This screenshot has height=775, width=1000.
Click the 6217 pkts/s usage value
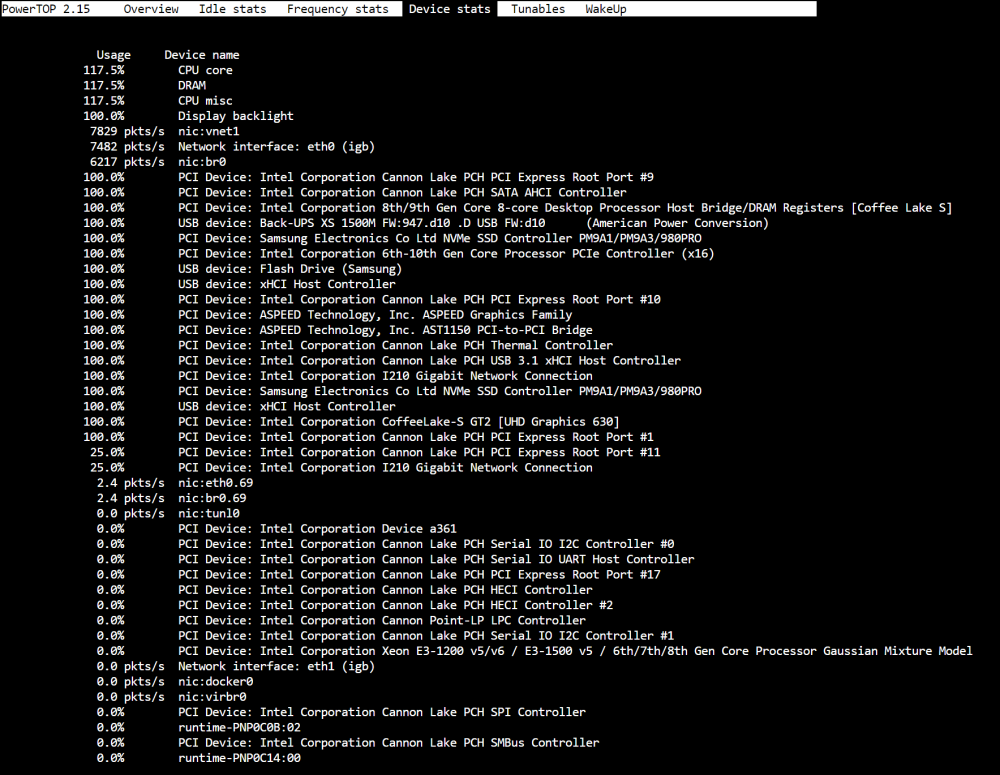click(x=127, y=162)
